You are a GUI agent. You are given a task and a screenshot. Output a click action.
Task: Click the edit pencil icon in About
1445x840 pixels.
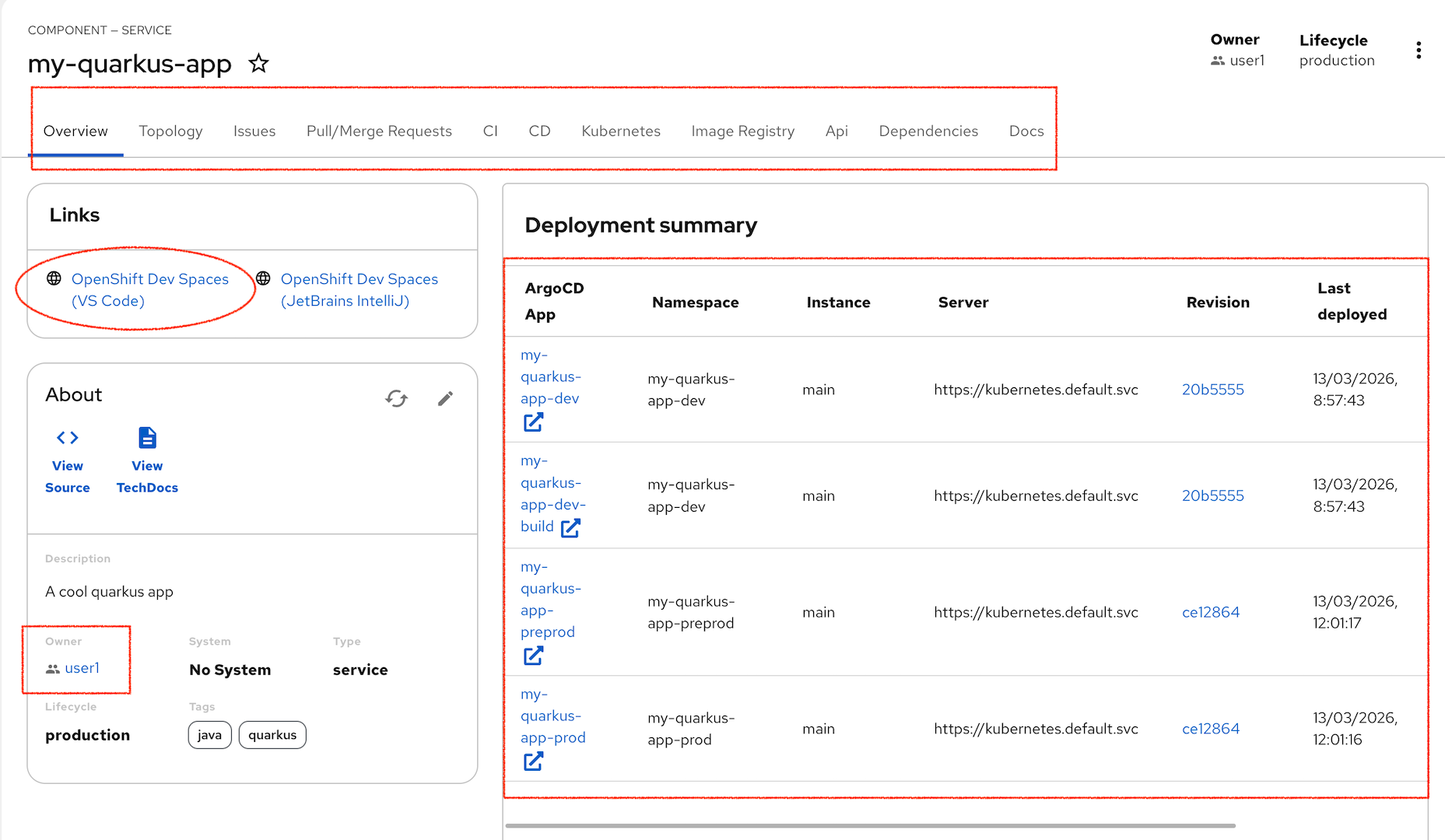point(445,399)
